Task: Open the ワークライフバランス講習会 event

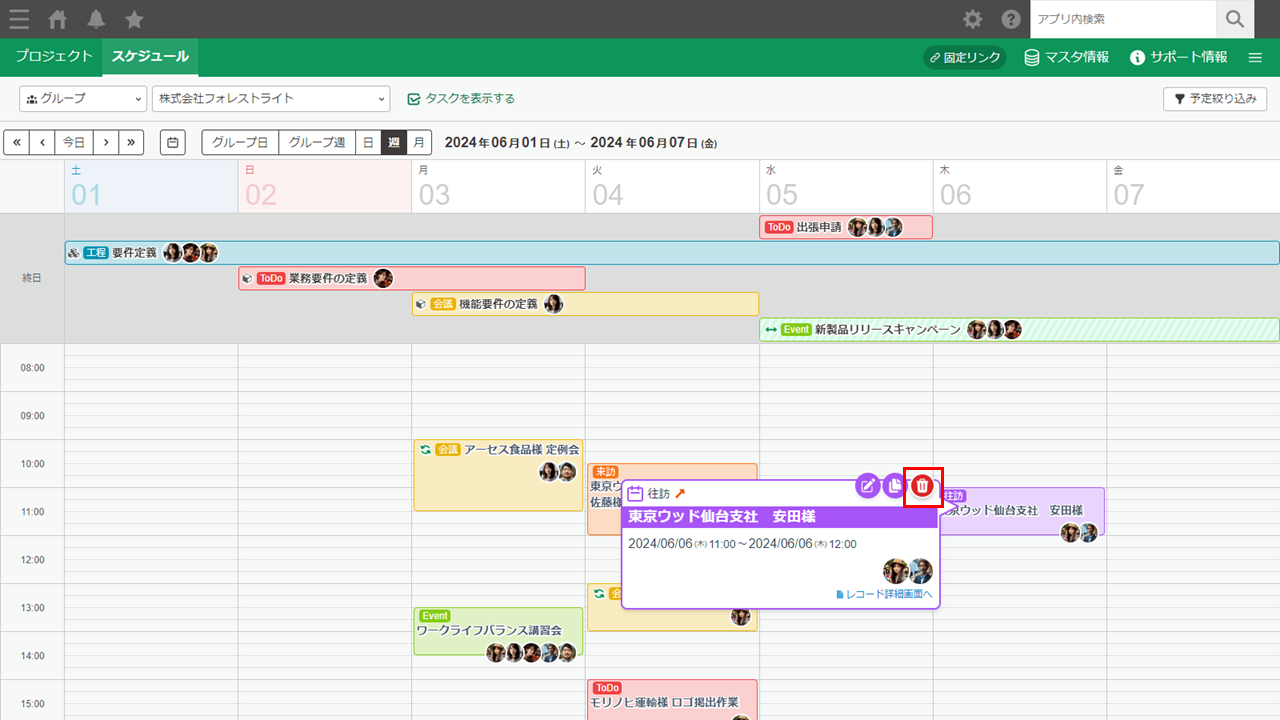Action: pos(498,632)
